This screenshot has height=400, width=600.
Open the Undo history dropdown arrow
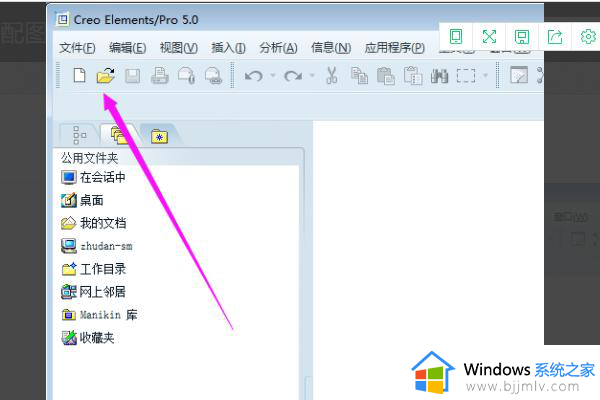pos(273,75)
